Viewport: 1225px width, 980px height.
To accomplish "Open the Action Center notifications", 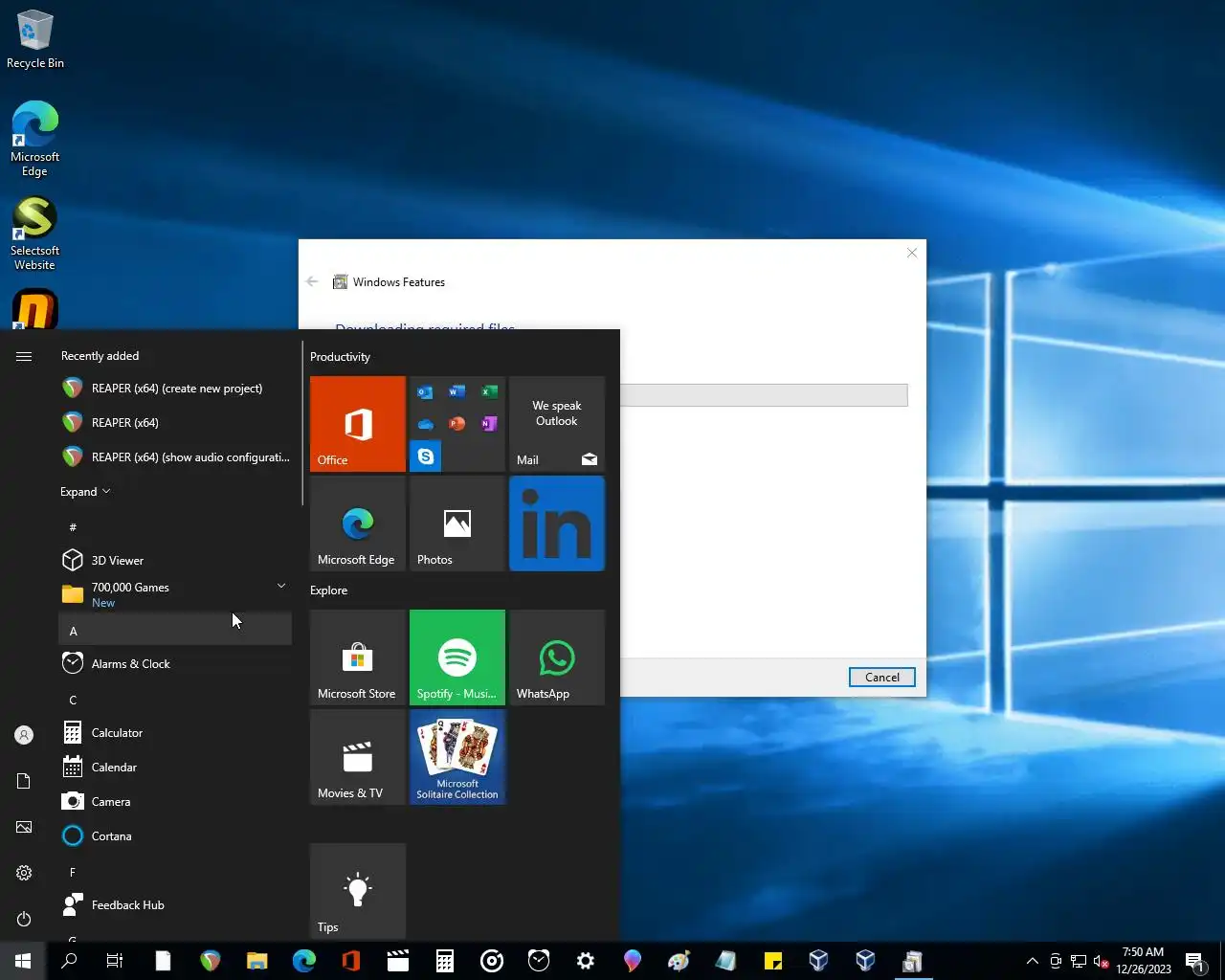I will coord(1194,961).
